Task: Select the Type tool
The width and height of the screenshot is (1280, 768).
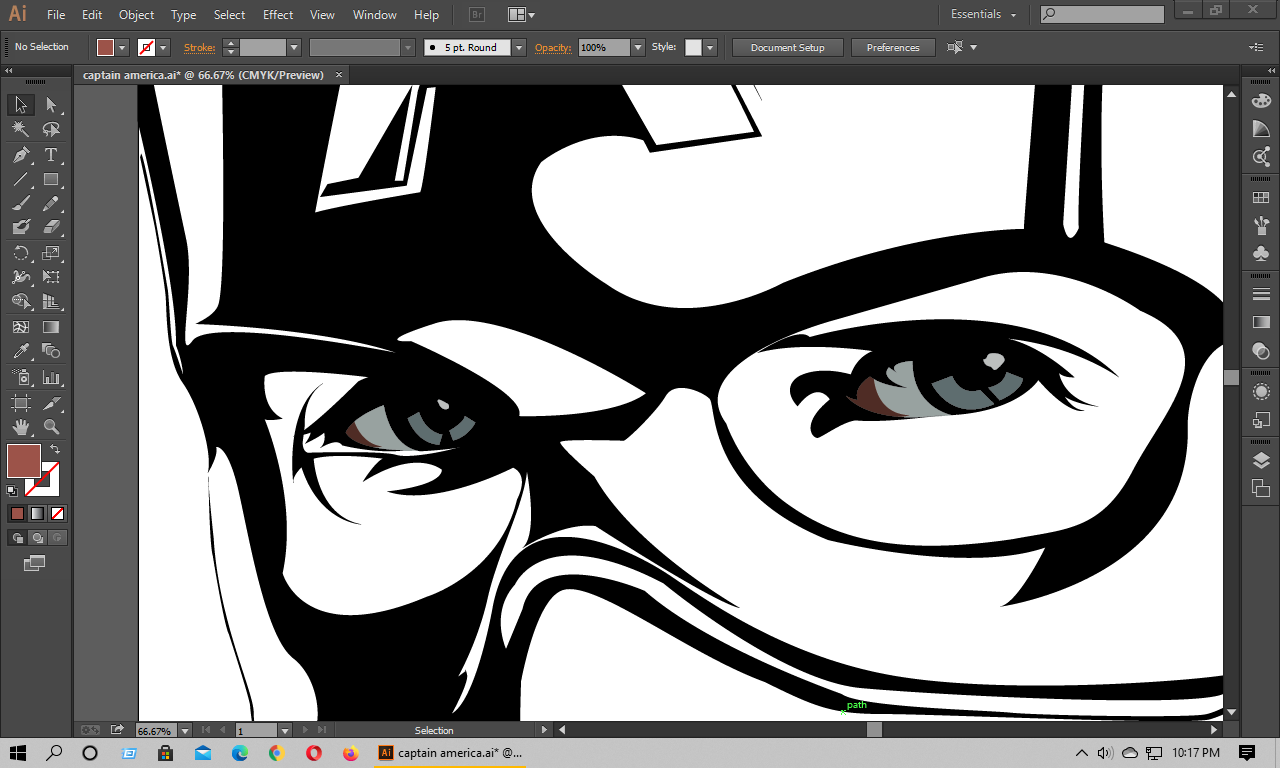Action: (51, 155)
